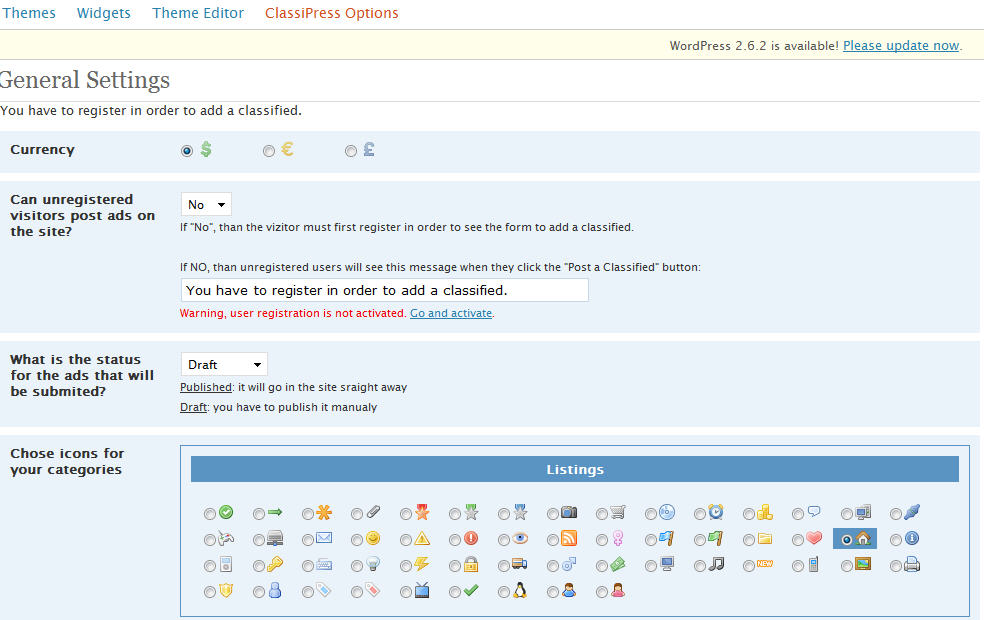The width and height of the screenshot is (984, 620).
Task: Pick the paperclip icon
Action: click(x=373, y=513)
